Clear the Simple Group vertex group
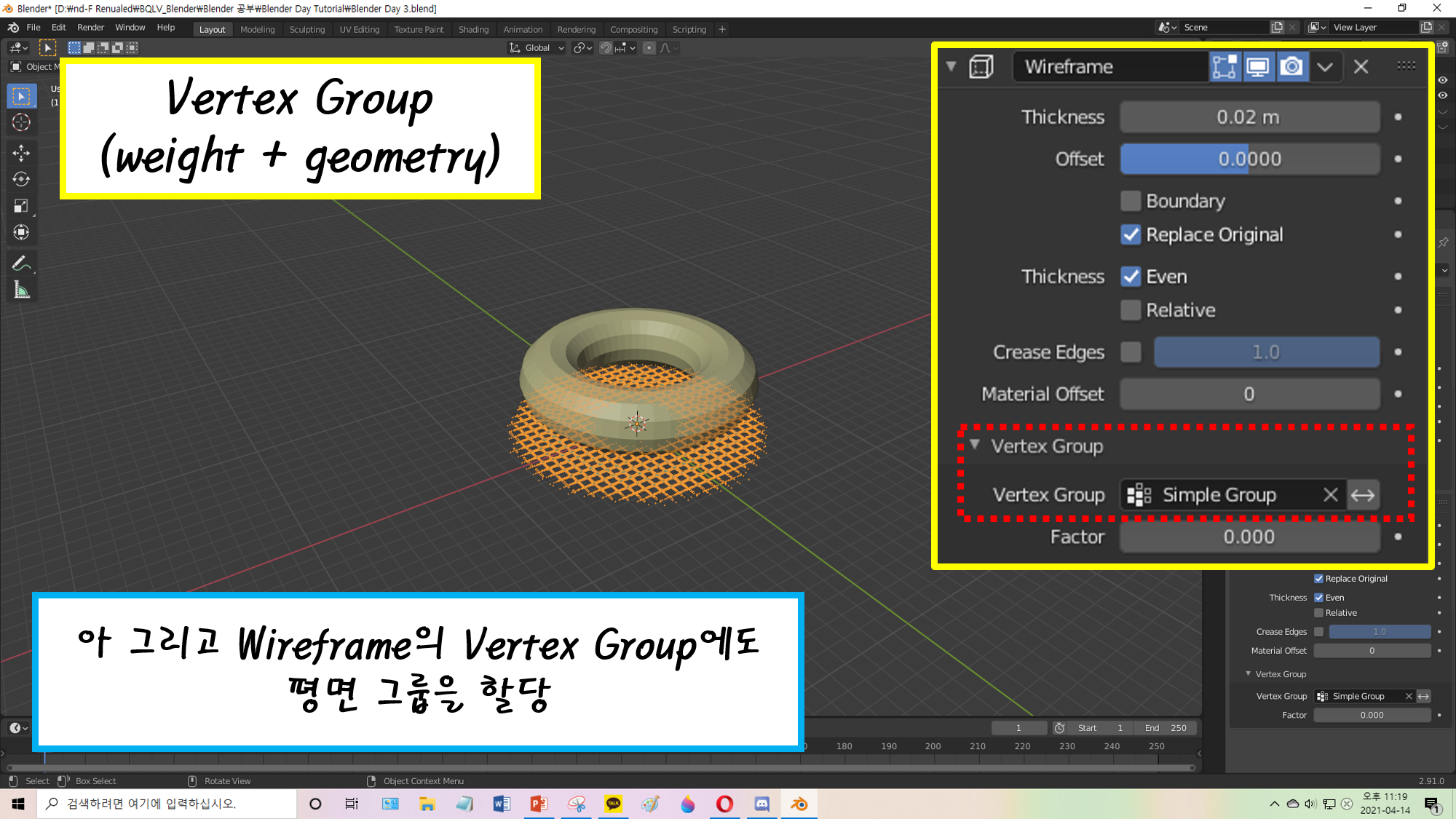 [1330, 496]
